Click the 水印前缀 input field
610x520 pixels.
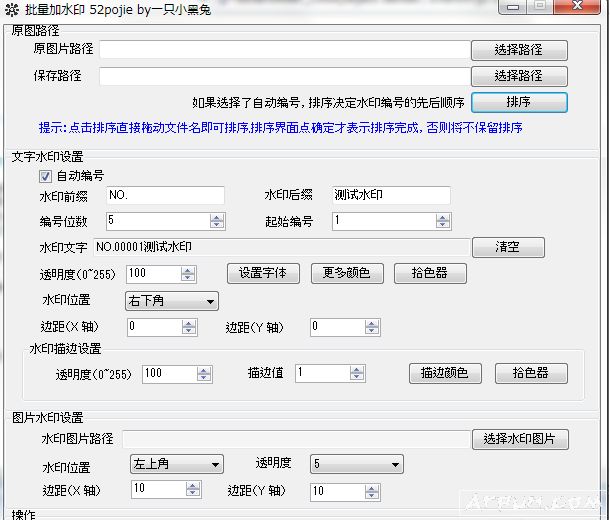[164, 195]
